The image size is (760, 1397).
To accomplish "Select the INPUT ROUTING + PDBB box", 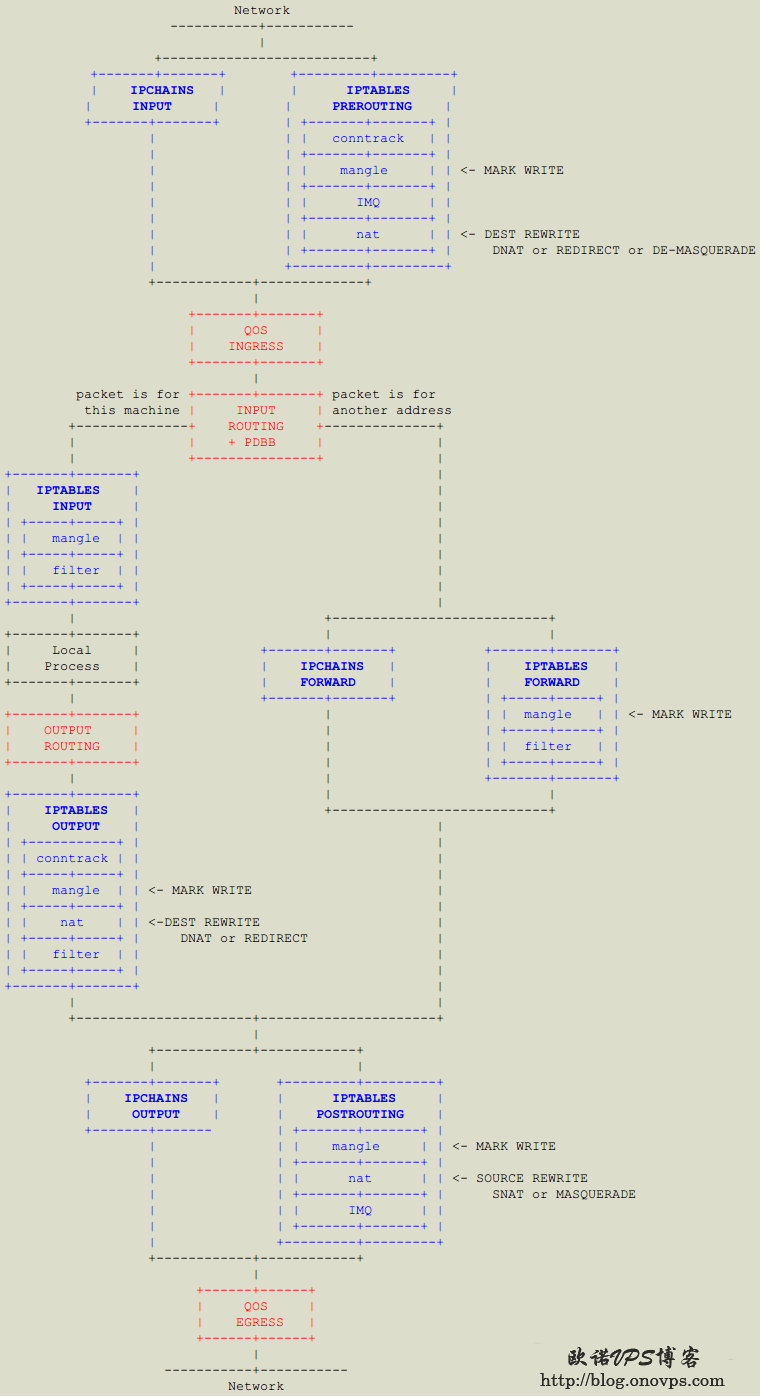I will point(256,426).
